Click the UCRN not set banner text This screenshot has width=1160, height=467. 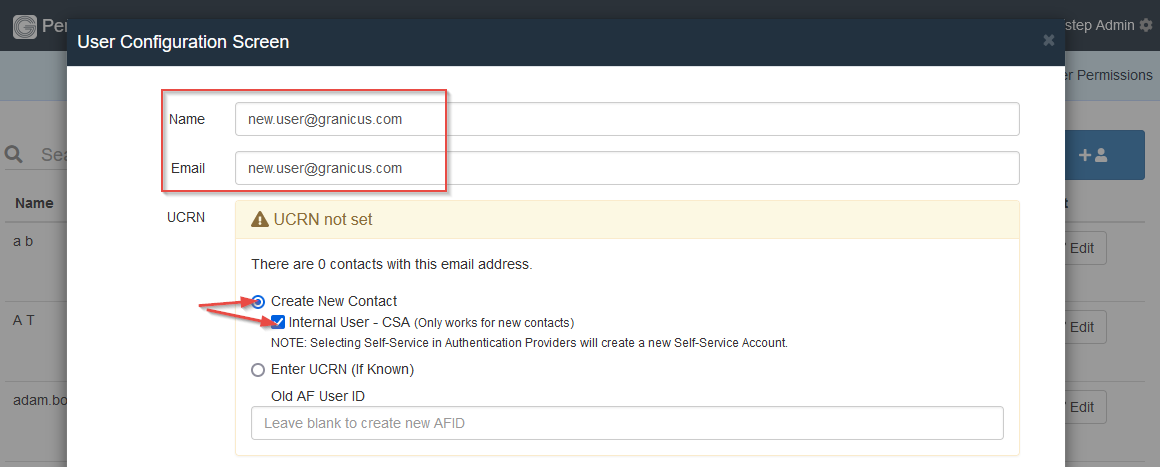point(323,219)
